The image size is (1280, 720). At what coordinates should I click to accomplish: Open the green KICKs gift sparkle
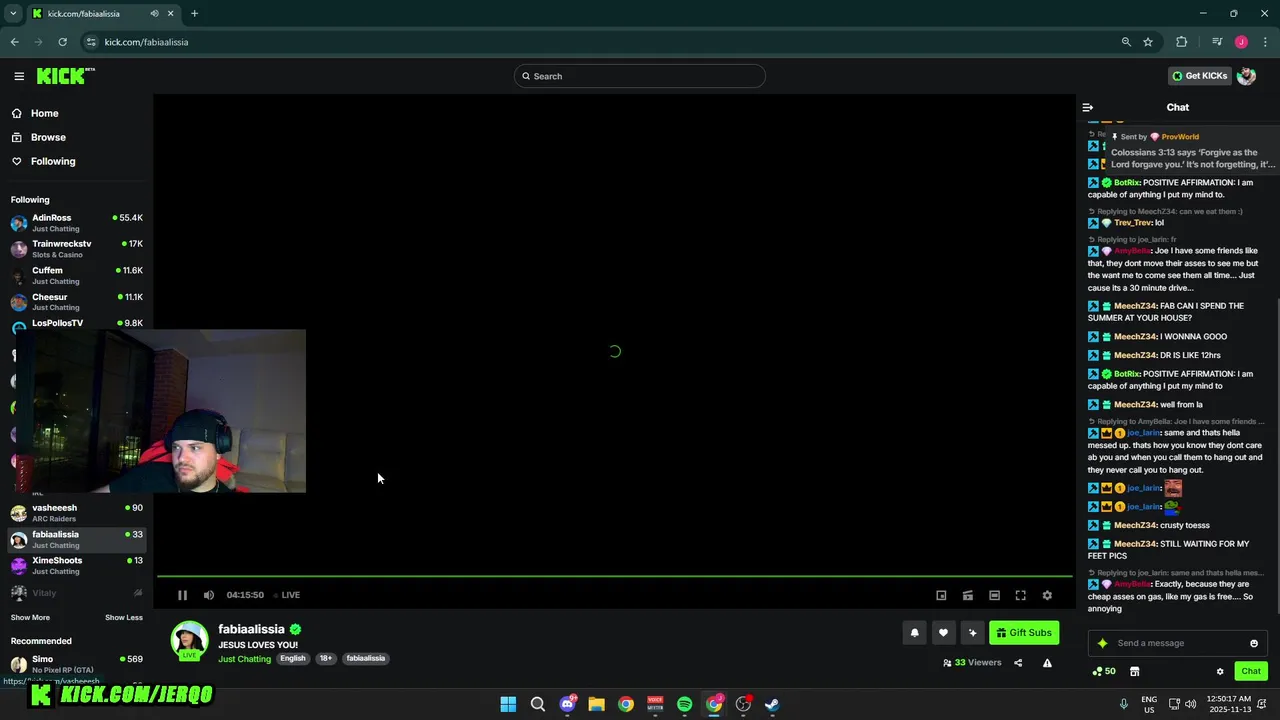click(1102, 643)
